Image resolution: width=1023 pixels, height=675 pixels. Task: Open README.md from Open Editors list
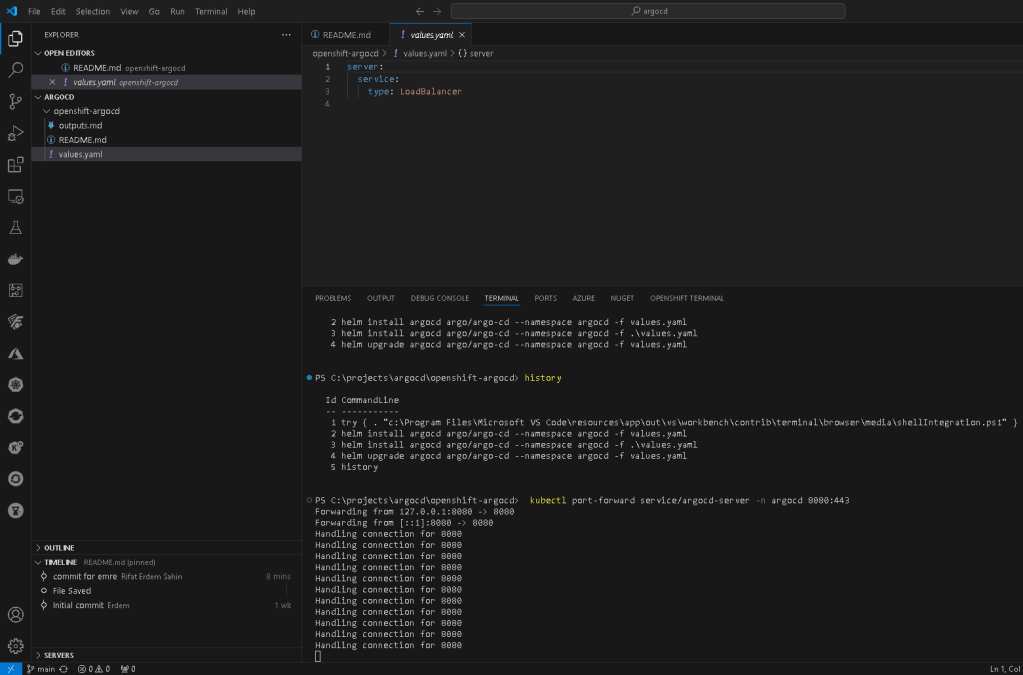pos(166,68)
